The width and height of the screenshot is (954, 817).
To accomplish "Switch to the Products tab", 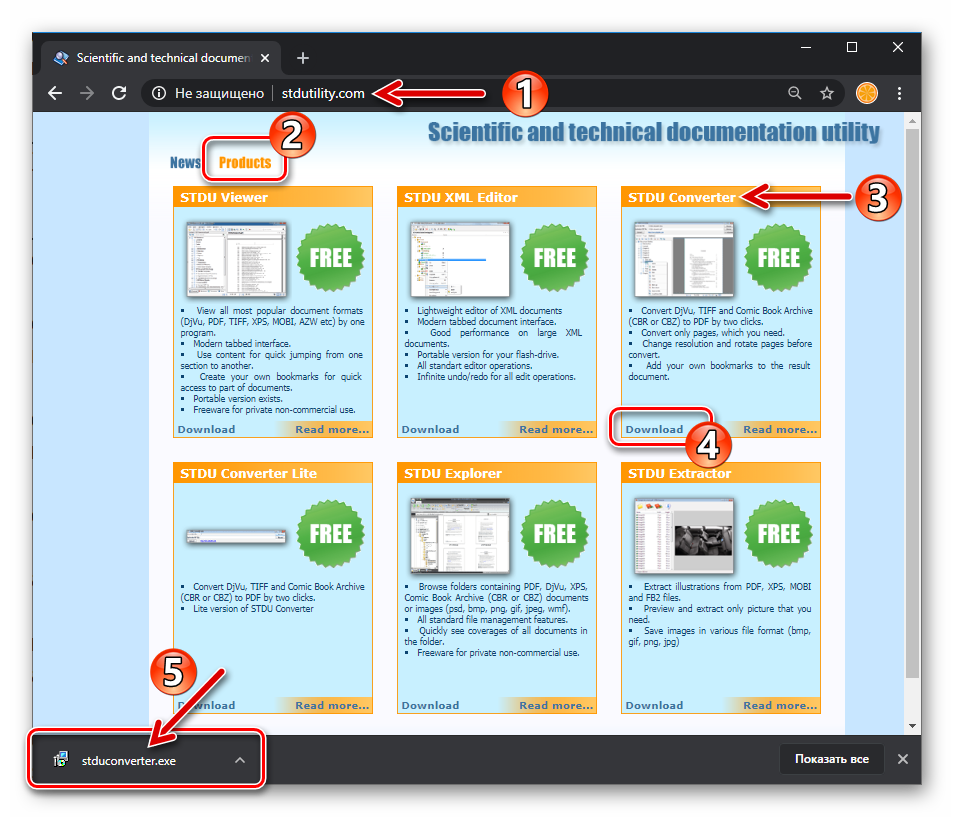I will 245,162.
